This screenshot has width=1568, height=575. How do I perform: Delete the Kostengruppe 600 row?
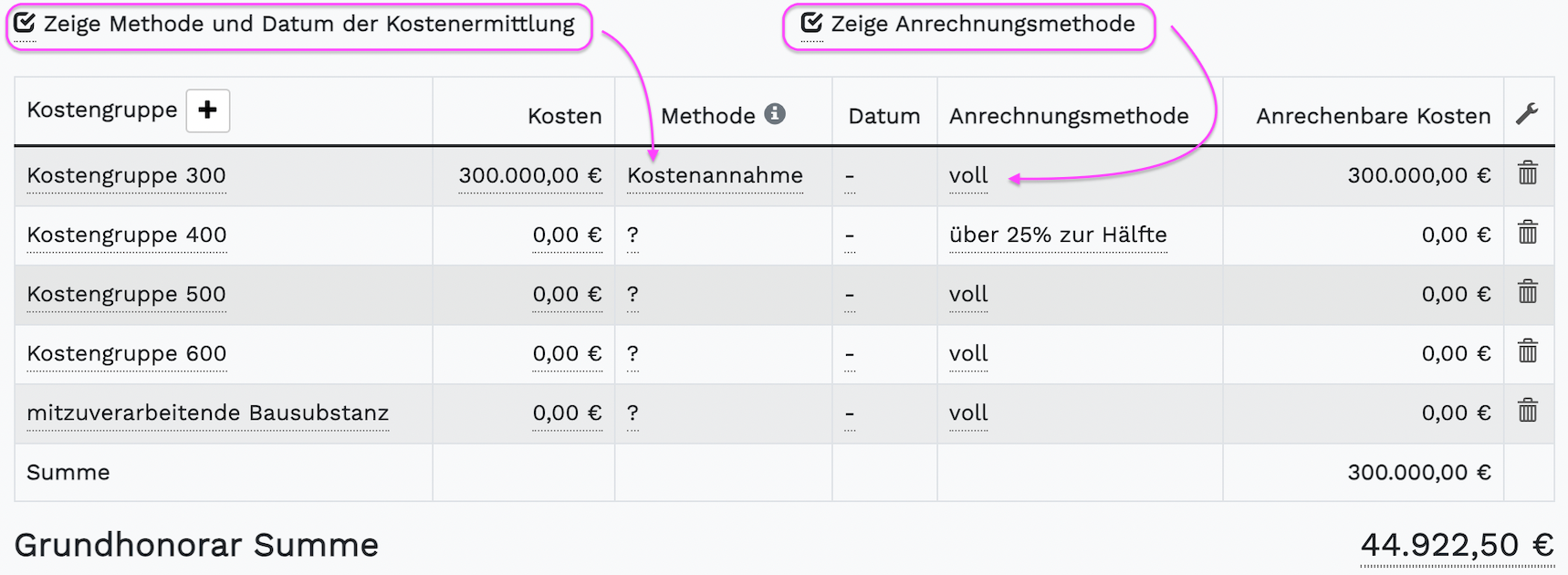1528,350
